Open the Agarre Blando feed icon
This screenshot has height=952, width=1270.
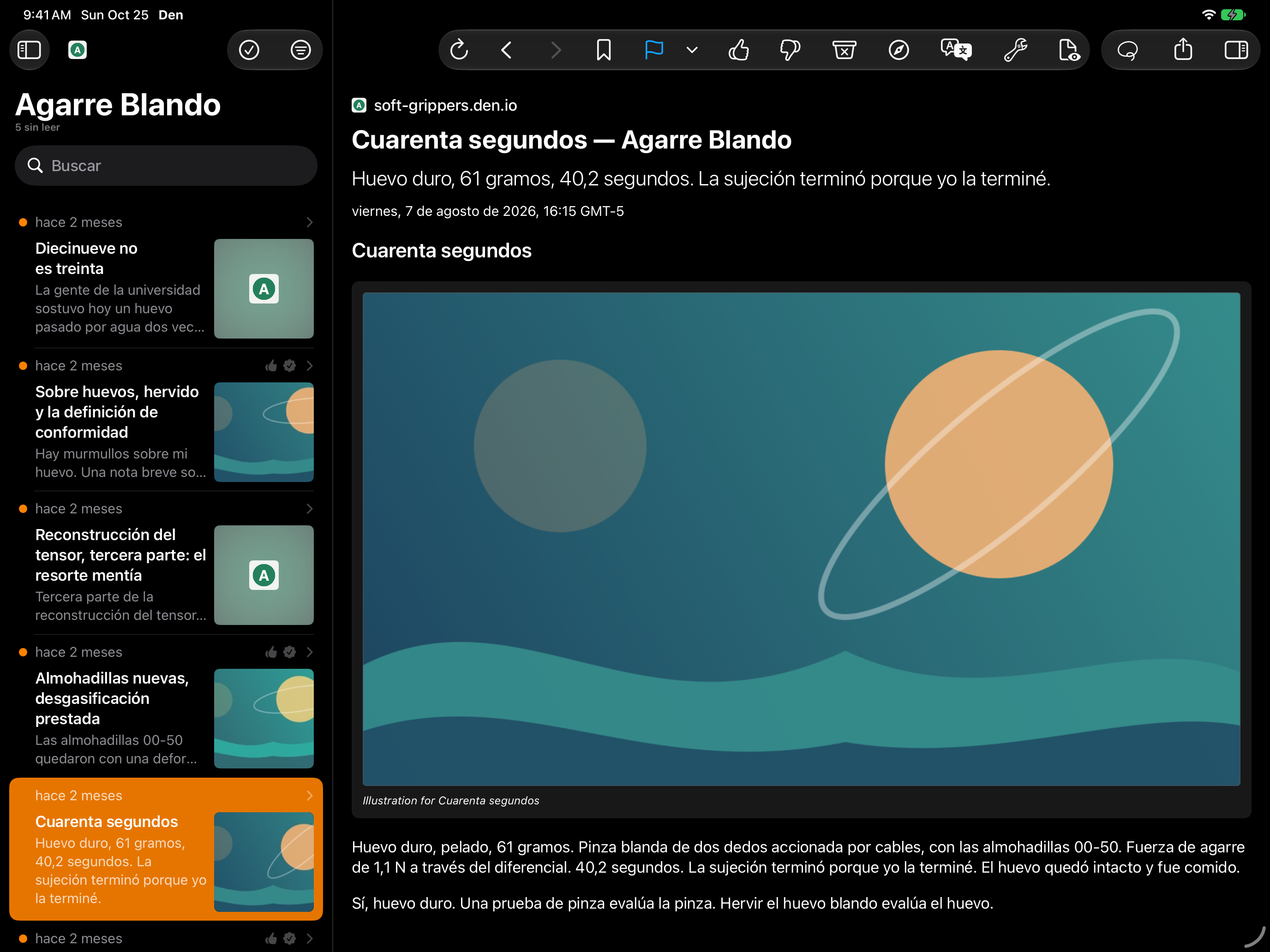[x=78, y=50]
